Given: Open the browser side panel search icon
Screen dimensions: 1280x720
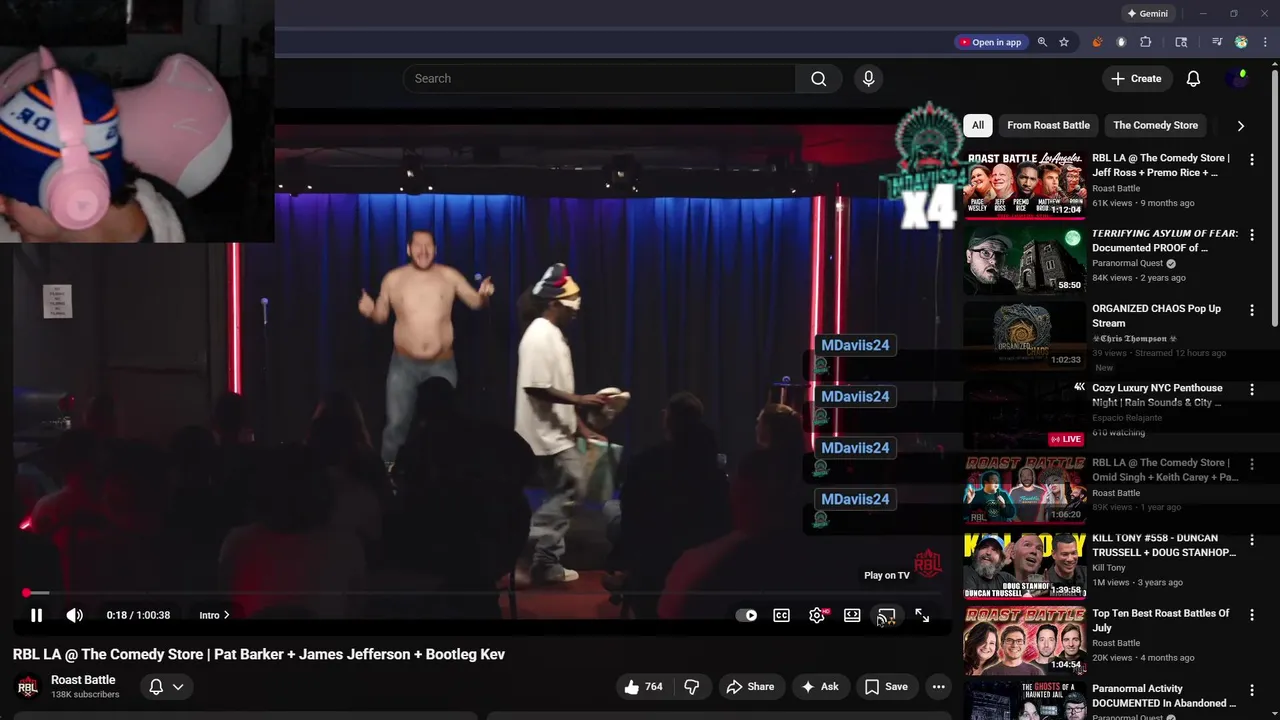Looking at the screenshot, I should click(1181, 42).
